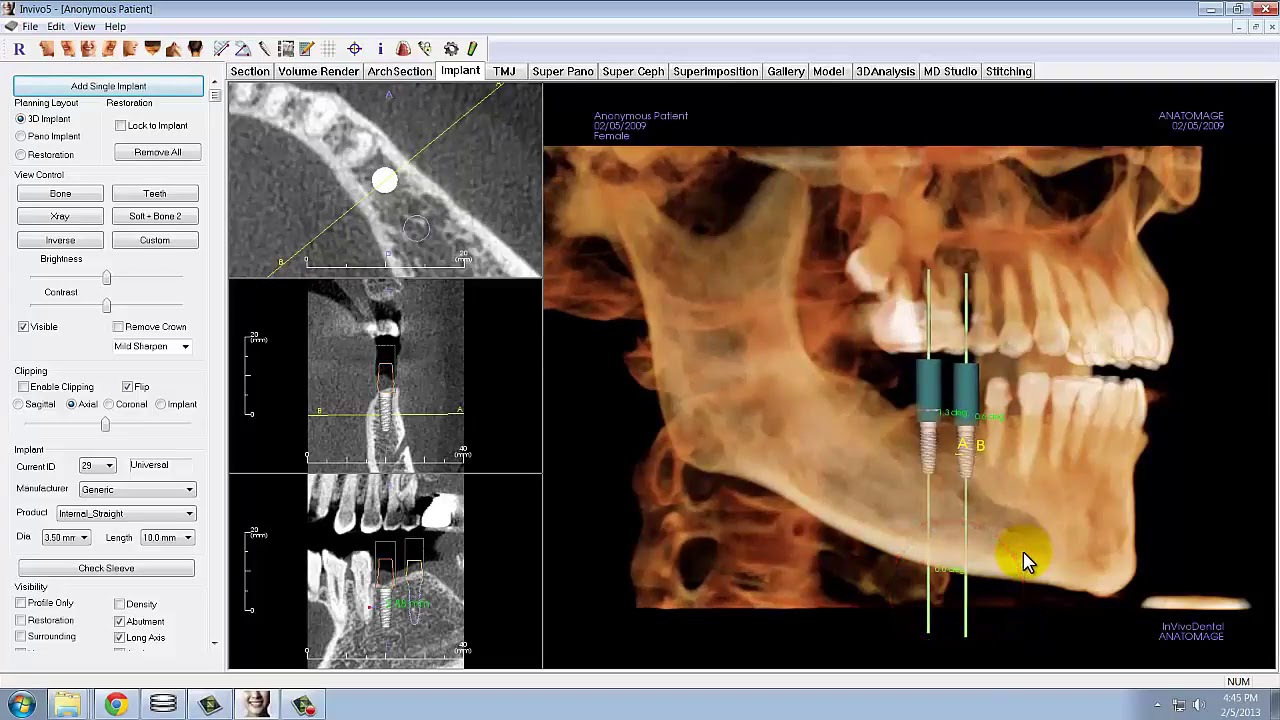Open the Edit menu
Viewport: 1280px width, 720px height.
(56, 27)
